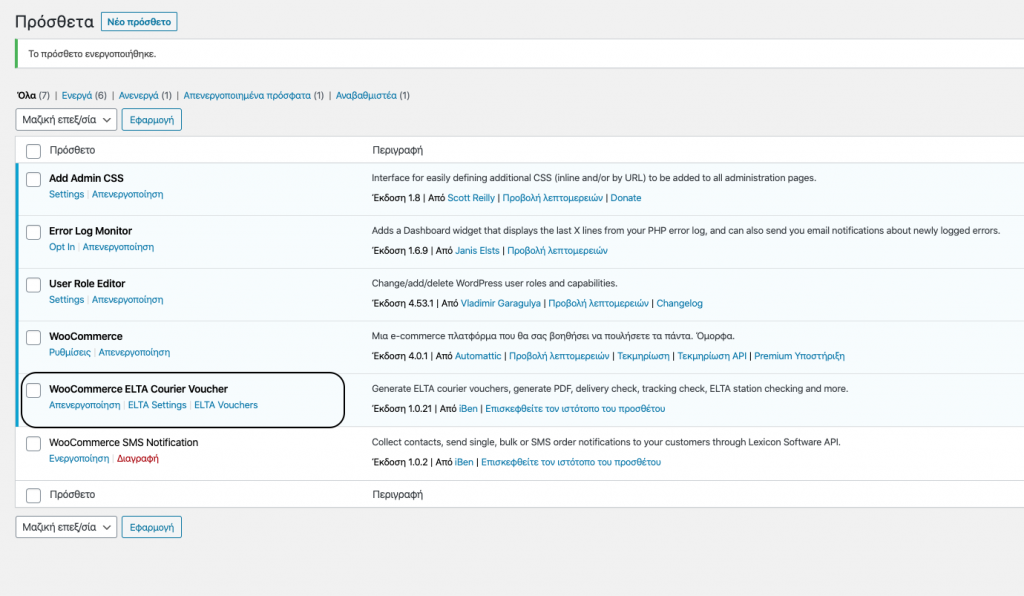Screen dimensions: 1024x596
Task: Open Settings for User Role Editor
Action: (x=67, y=300)
